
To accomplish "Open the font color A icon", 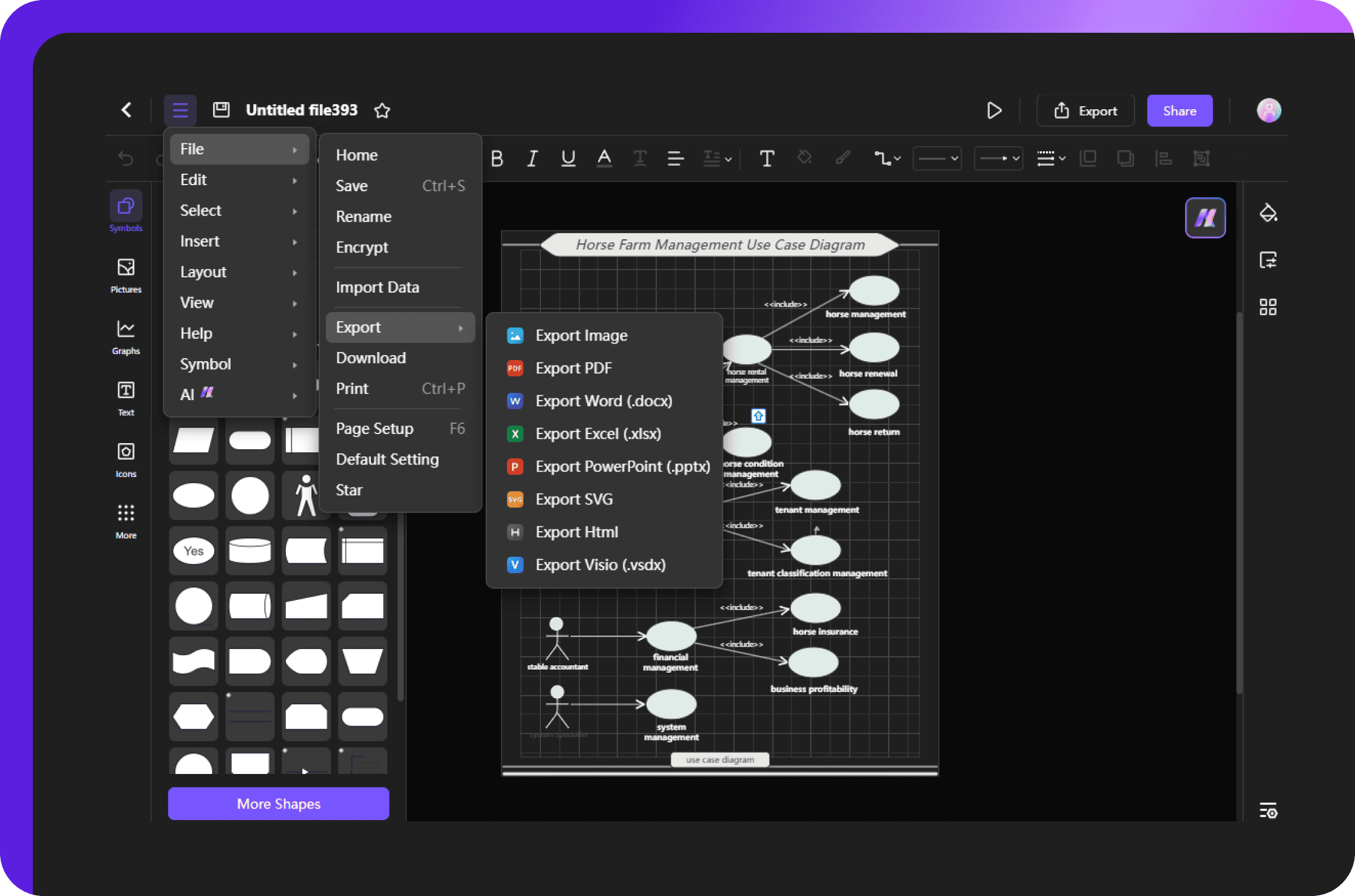I will (604, 158).
